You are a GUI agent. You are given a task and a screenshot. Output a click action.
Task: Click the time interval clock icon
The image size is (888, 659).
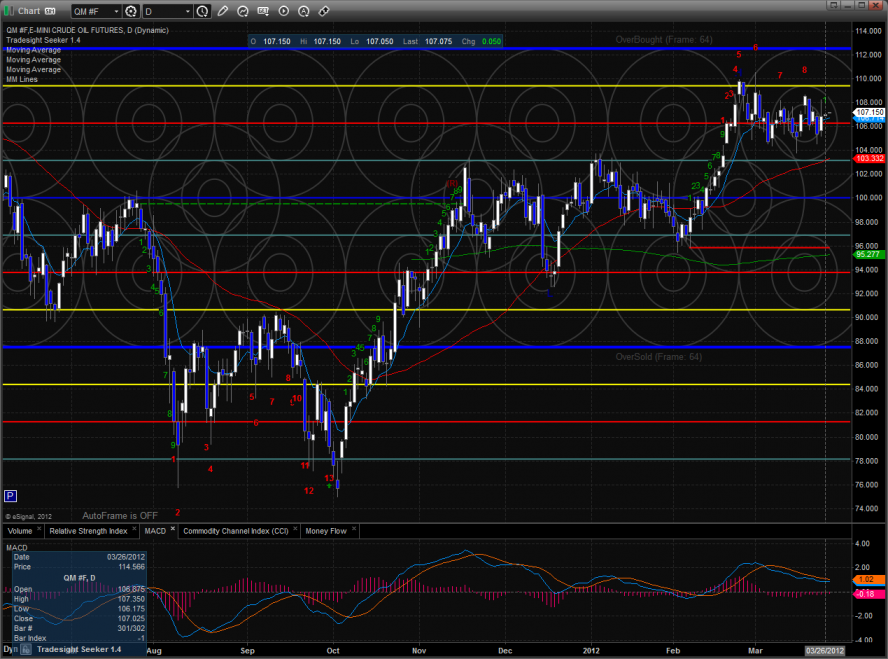pyautogui.click(x=203, y=11)
